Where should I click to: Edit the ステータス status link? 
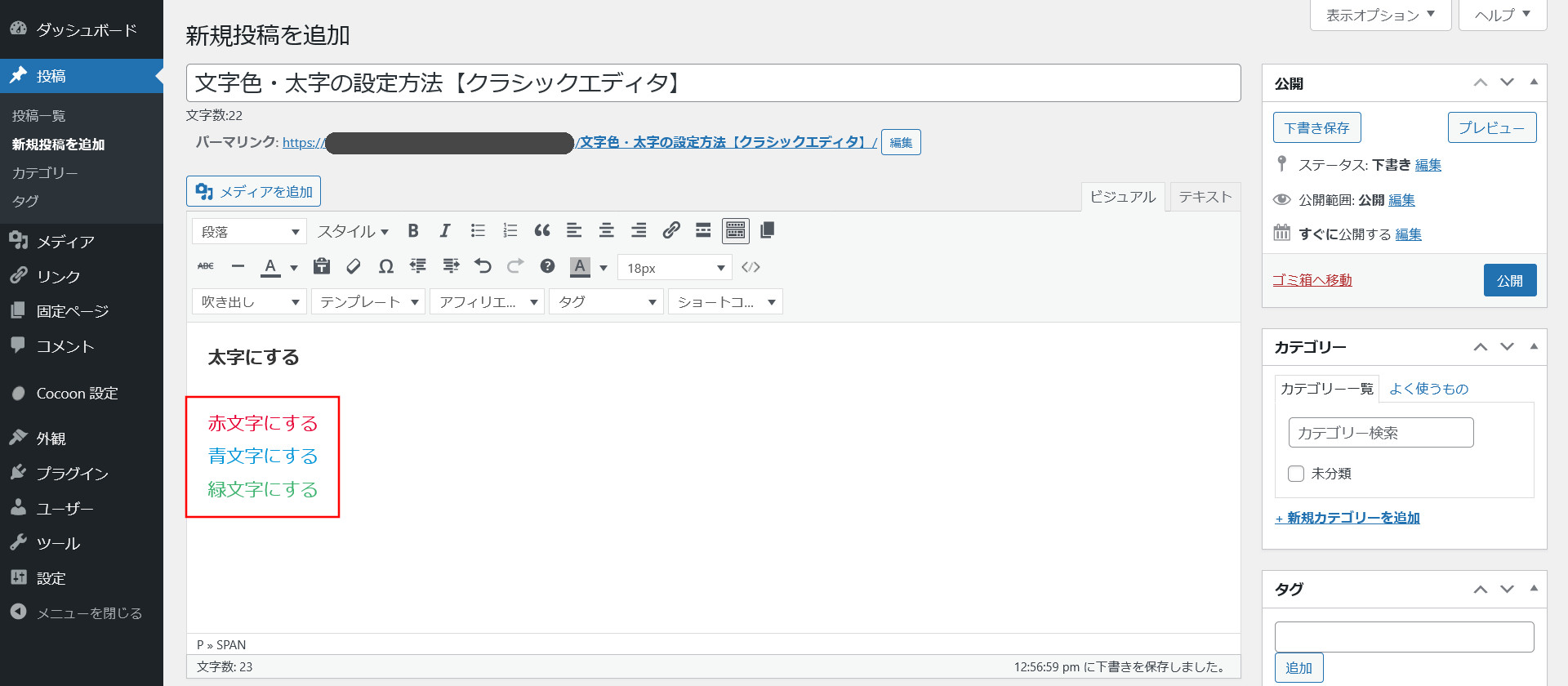click(x=1428, y=165)
